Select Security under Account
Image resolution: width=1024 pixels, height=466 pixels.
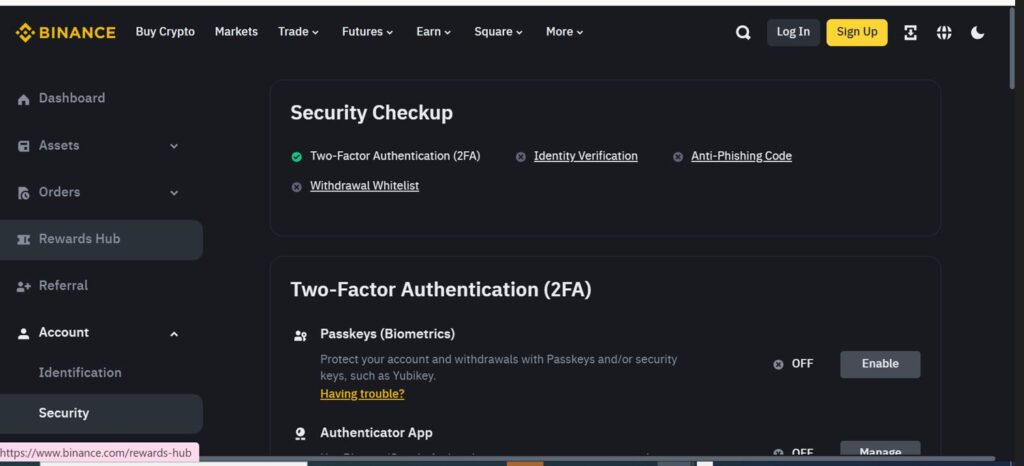point(101,413)
